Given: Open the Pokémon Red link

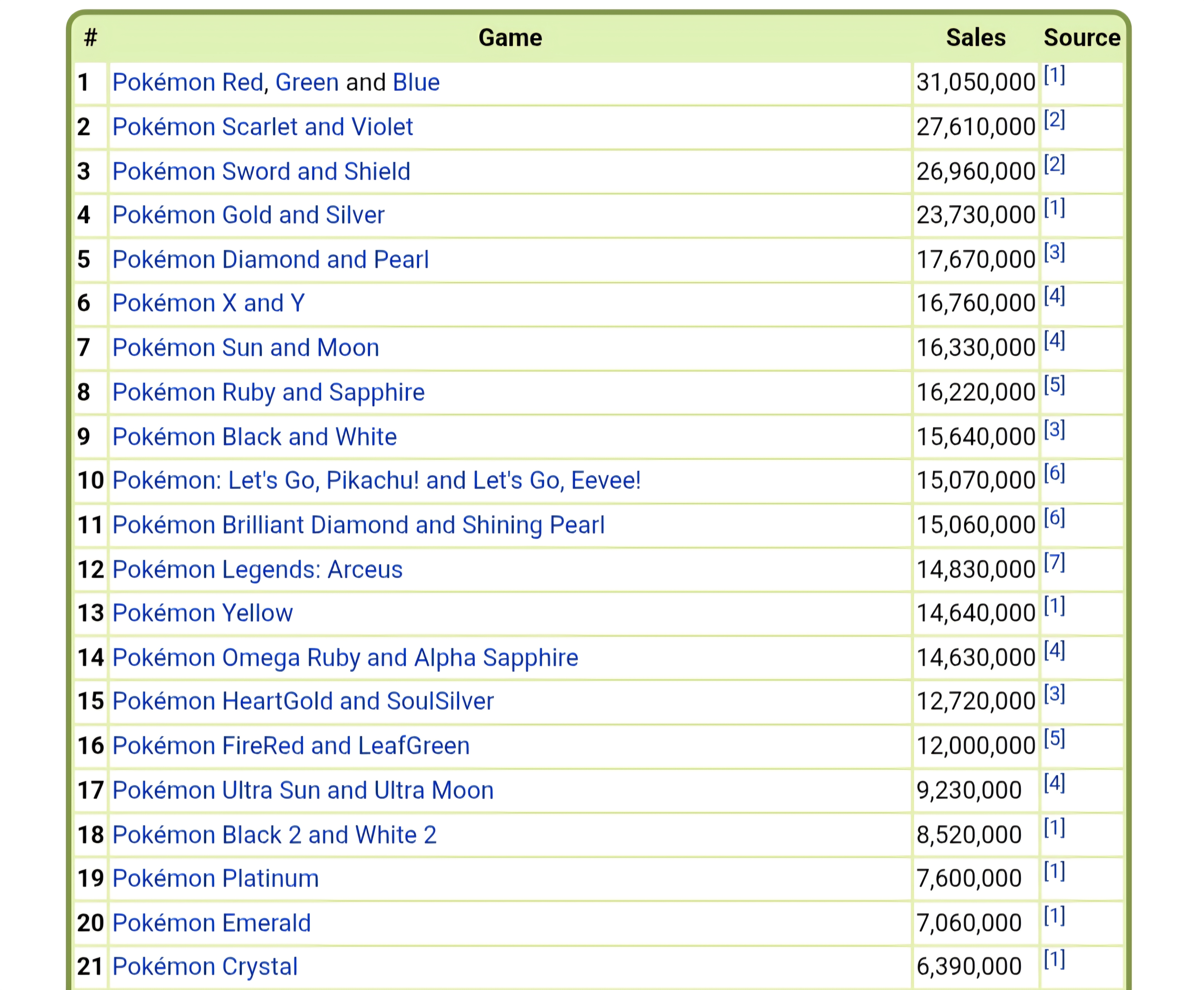Looking at the screenshot, I should 187,82.
